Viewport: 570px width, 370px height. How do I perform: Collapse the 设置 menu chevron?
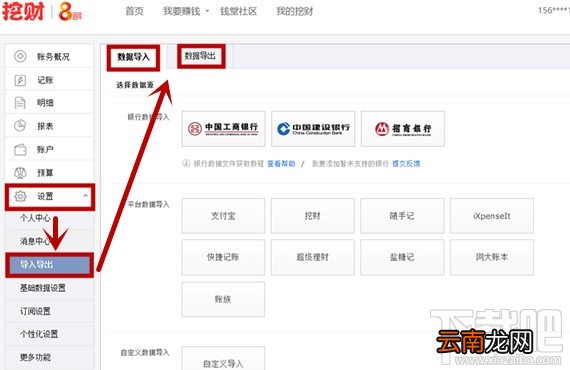85,196
